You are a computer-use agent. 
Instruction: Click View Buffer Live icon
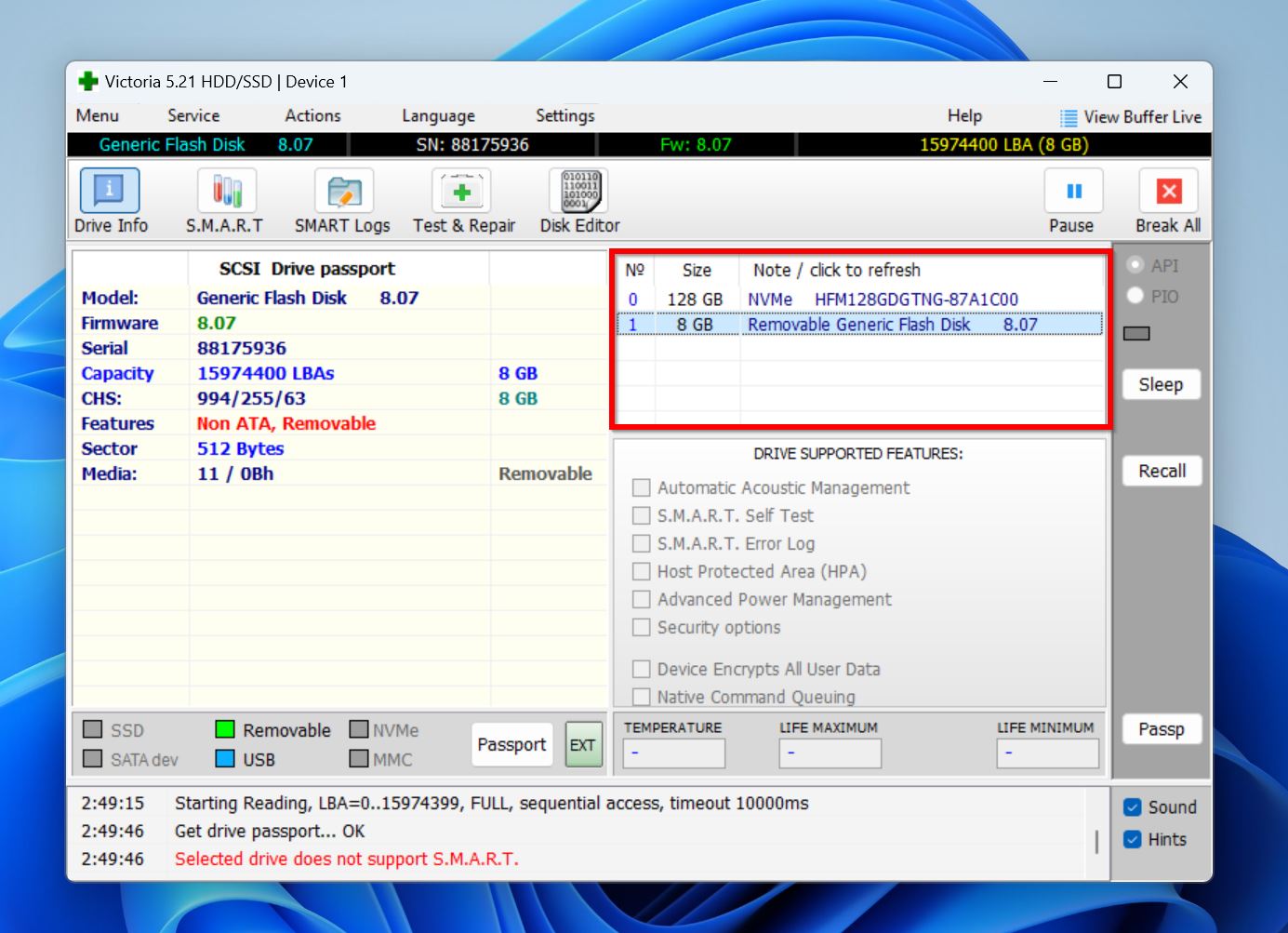coord(1069,117)
